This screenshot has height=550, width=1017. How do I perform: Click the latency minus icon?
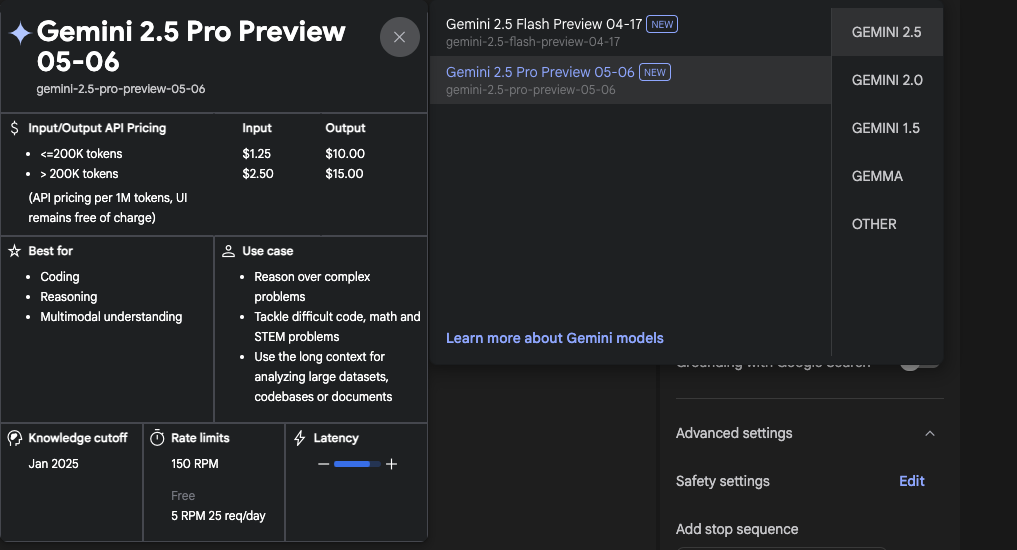point(324,464)
